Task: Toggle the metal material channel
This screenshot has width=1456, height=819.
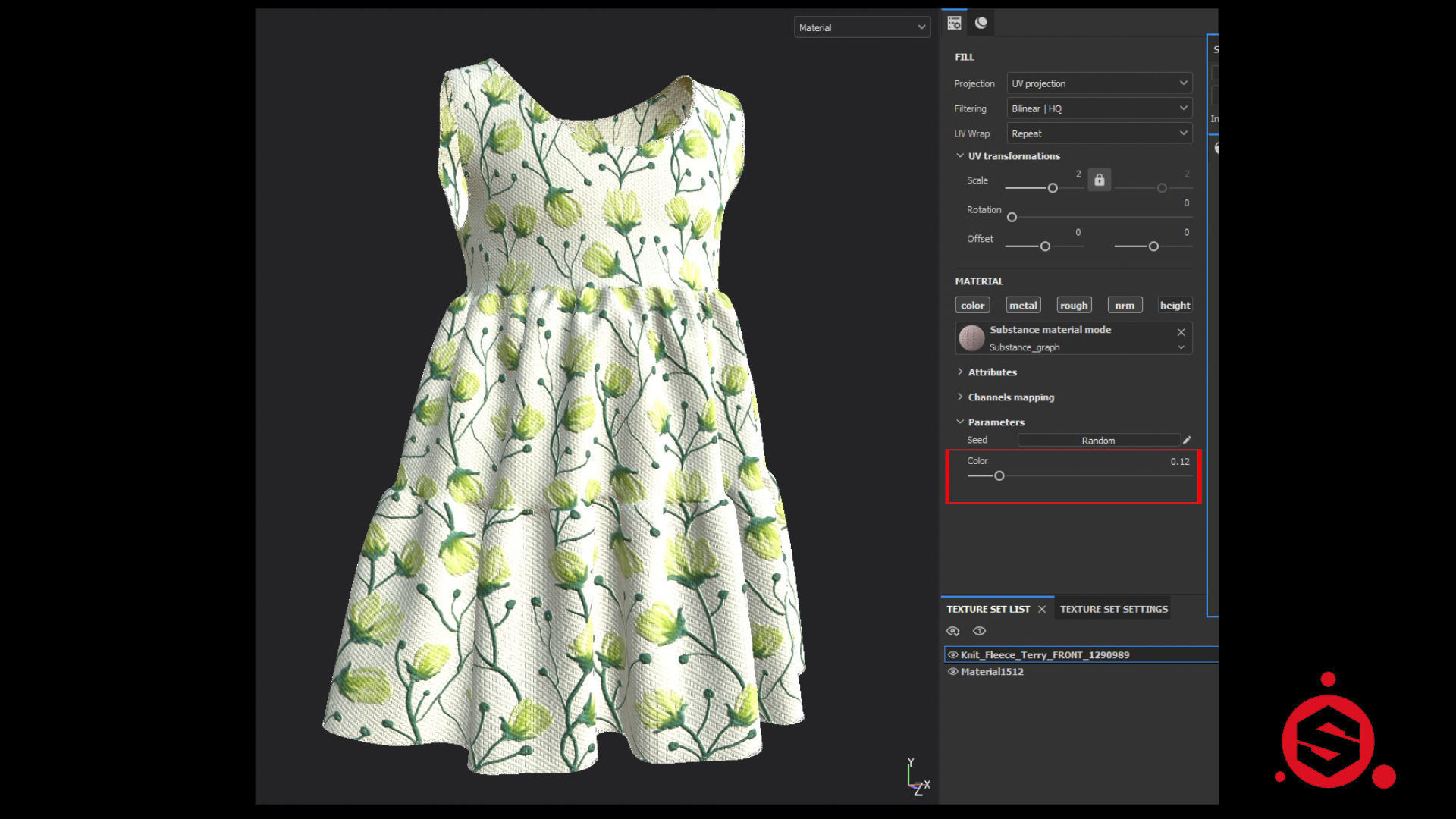Action: (x=1023, y=305)
